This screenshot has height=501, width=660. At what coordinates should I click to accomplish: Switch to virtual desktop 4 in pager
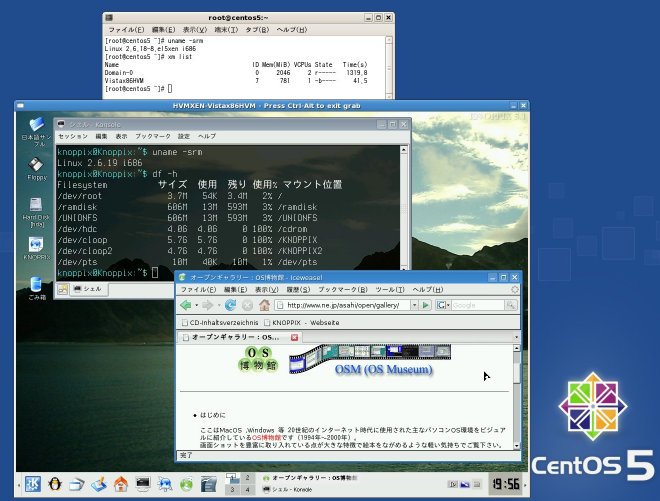248,490
